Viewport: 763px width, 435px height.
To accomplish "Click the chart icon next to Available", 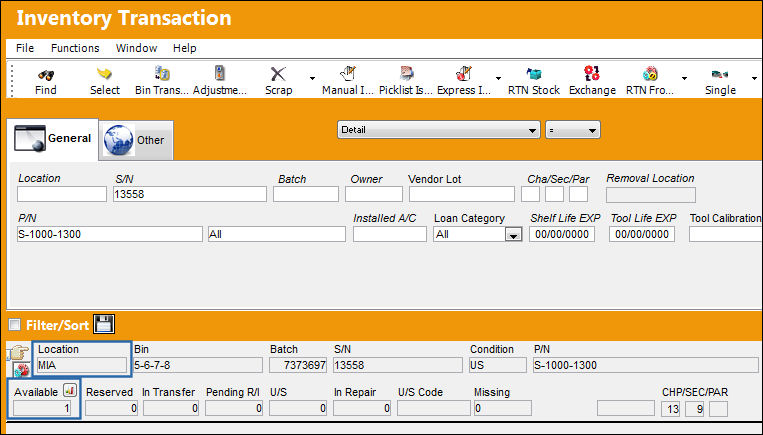I will pyautogui.click(x=70, y=390).
